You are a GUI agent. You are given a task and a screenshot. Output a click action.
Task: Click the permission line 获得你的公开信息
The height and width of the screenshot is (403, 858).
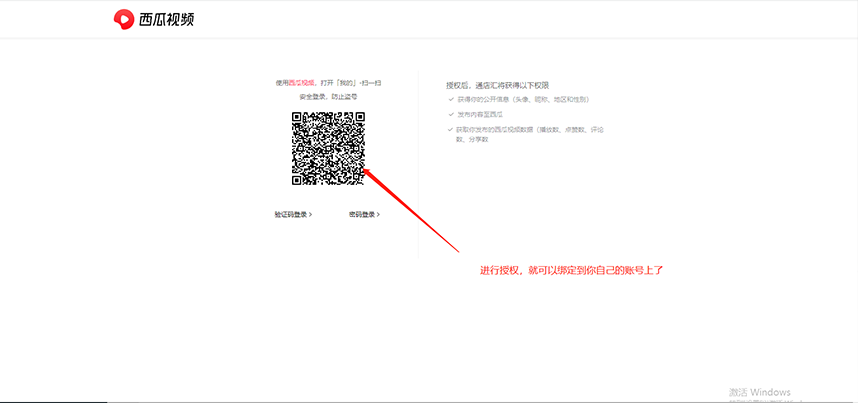pos(523,100)
